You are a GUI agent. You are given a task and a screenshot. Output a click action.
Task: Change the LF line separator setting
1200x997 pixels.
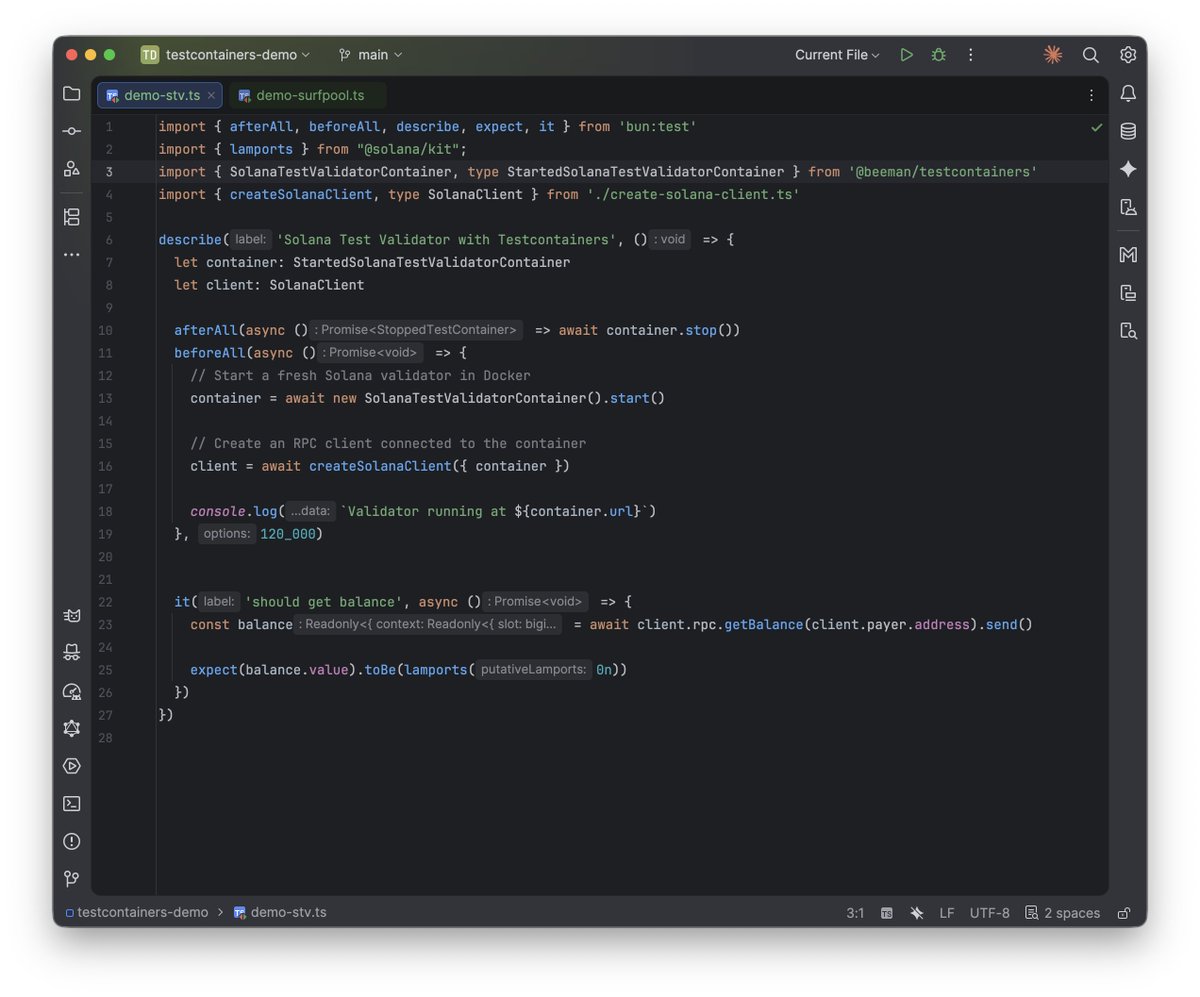pos(946,913)
